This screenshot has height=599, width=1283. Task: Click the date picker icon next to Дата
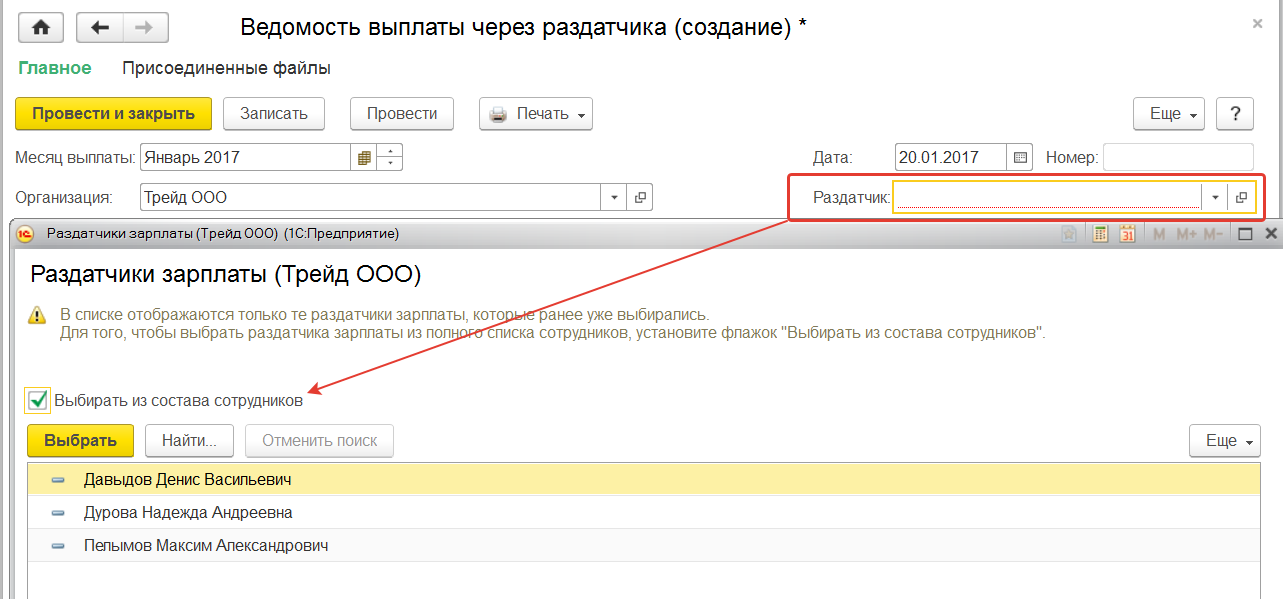coord(1020,157)
